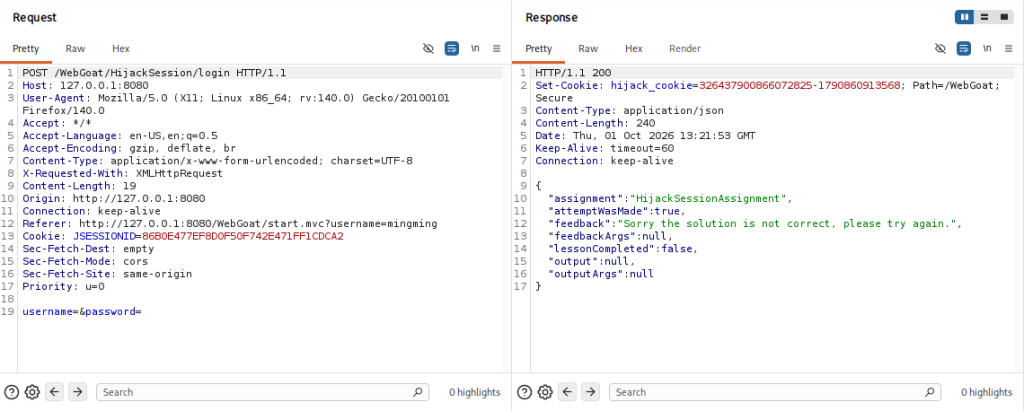The width and height of the screenshot is (1024, 411).
Task: Switch Request view to Raw tab
Action: pyautogui.click(x=75, y=48)
